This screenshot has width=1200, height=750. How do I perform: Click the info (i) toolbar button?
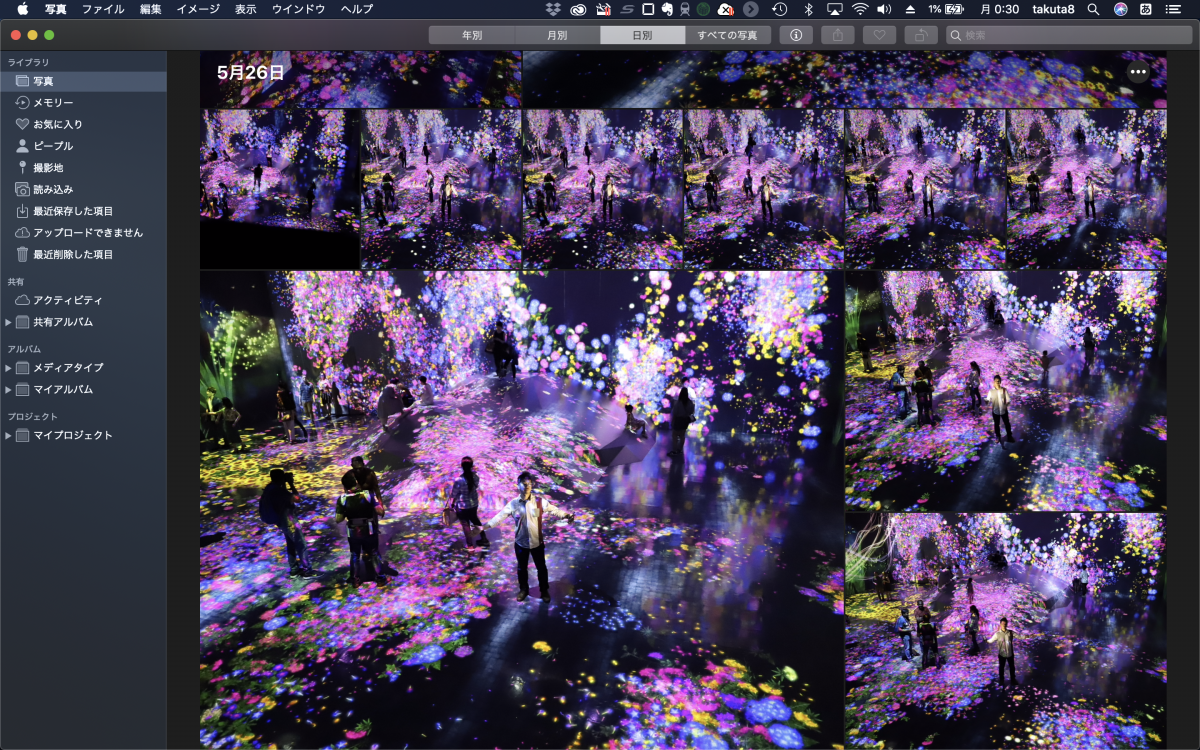[796, 35]
